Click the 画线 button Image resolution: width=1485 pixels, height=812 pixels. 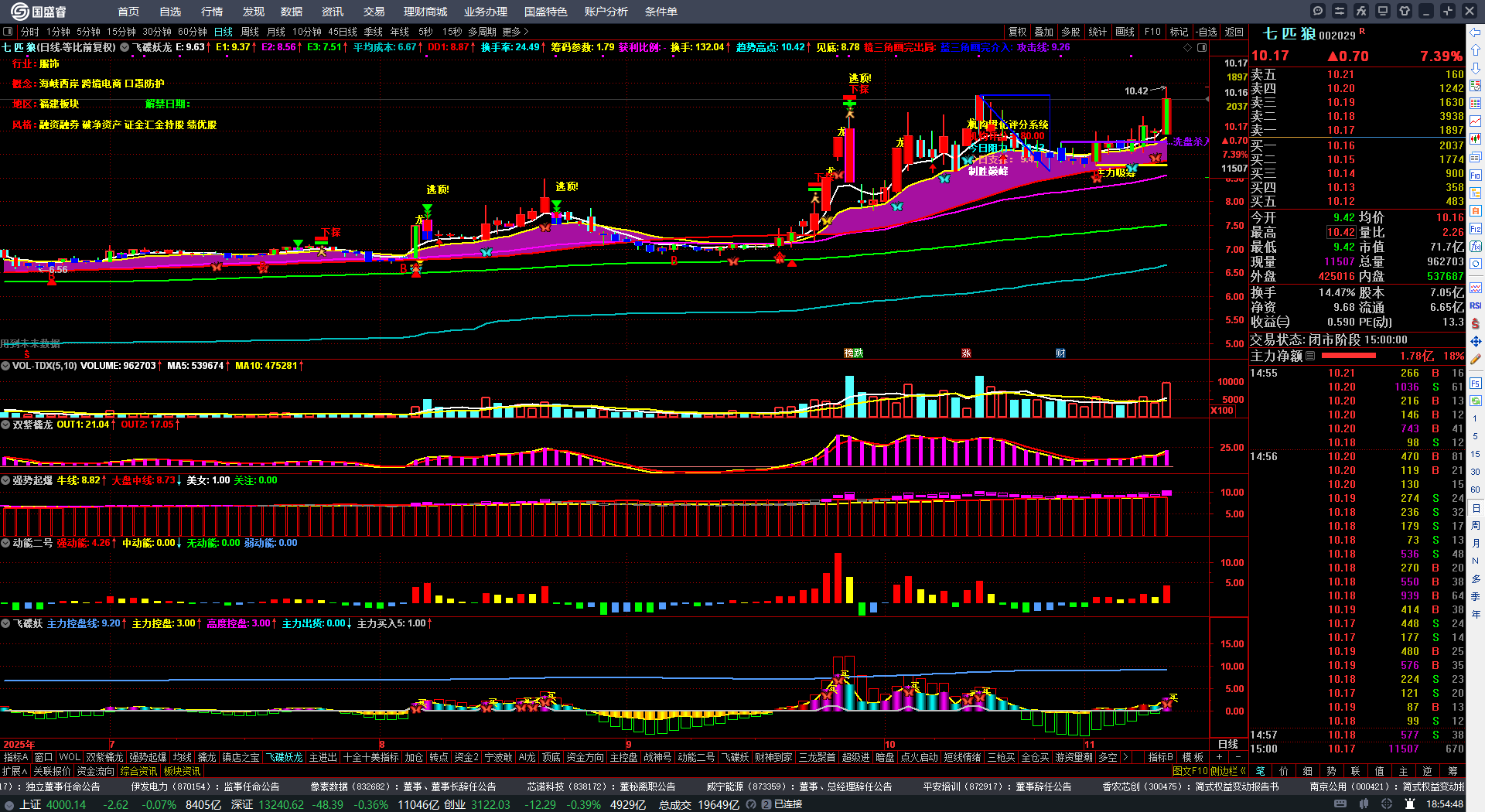tap(1125, 32)
